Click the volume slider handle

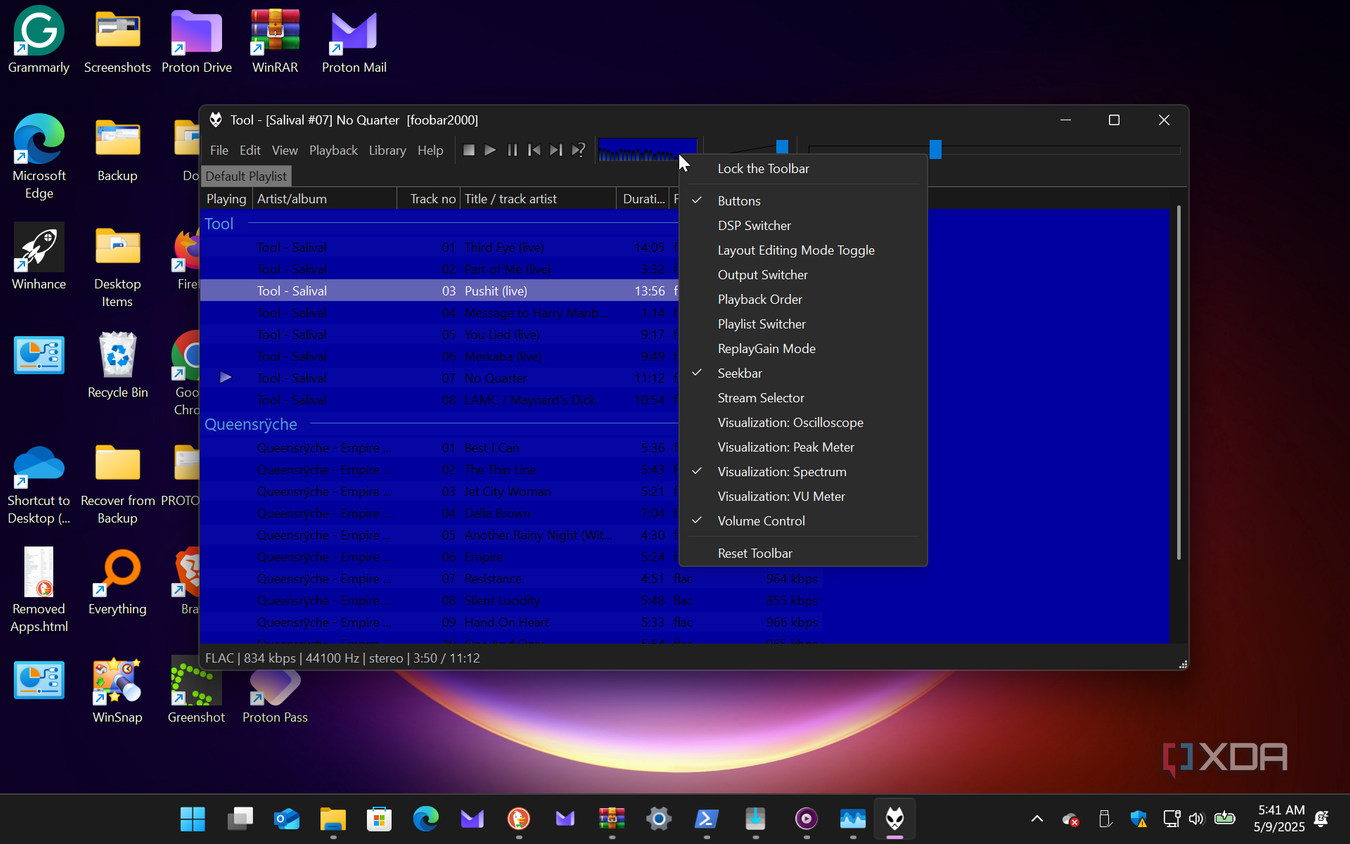click(782, 148)
